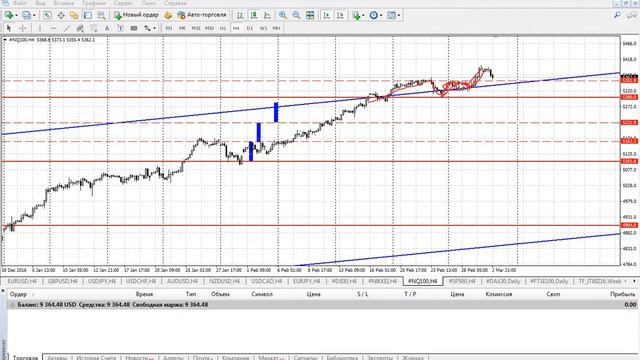Image resolution: width=640 pixels, height=360 pixels.
Task: Switch chart to line chart view
Action: click(267, 16)
